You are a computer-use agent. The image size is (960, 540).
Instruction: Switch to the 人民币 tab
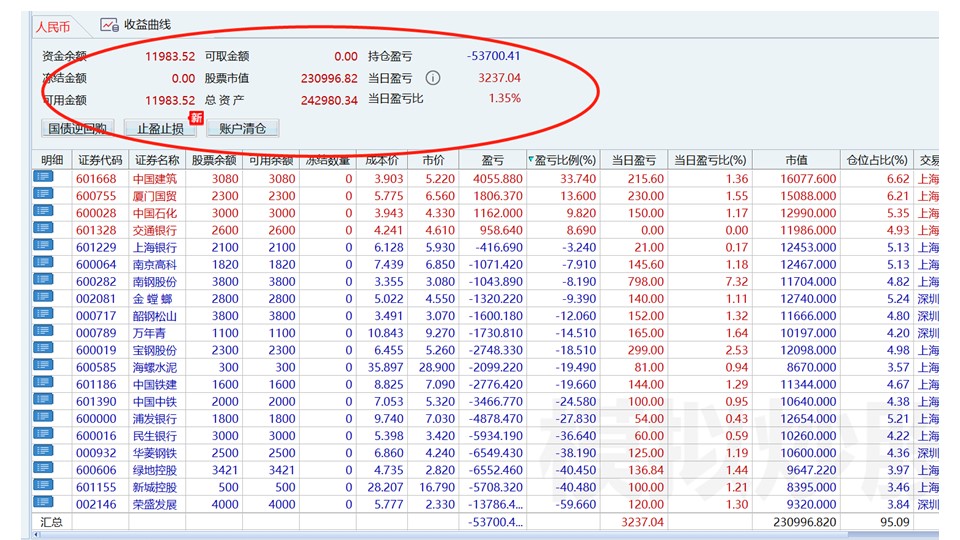(53, 27)
